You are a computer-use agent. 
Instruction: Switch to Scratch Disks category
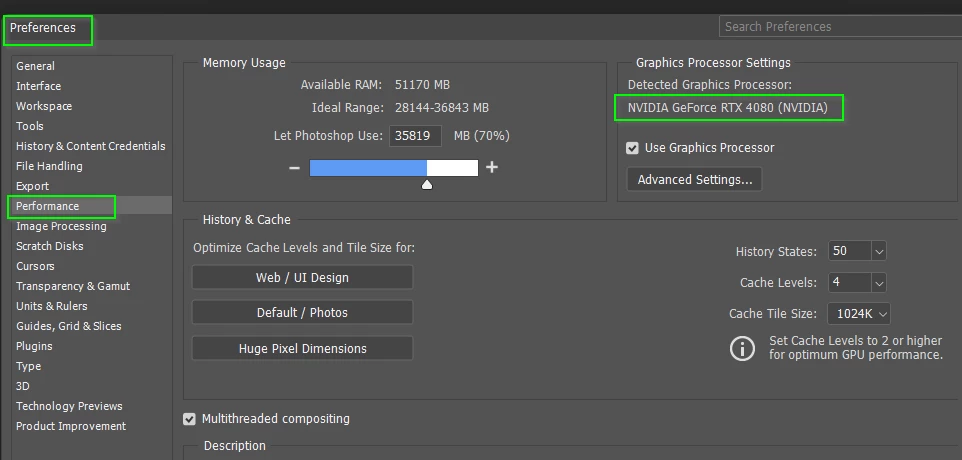(50, 246)
